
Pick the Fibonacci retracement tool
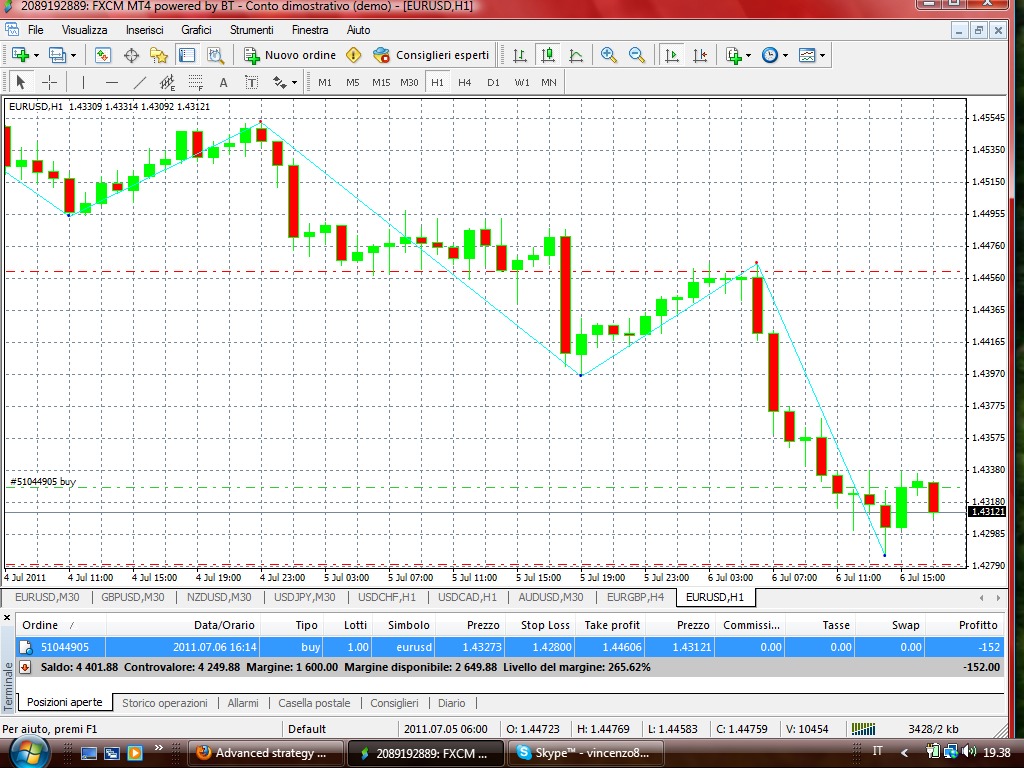196,82
